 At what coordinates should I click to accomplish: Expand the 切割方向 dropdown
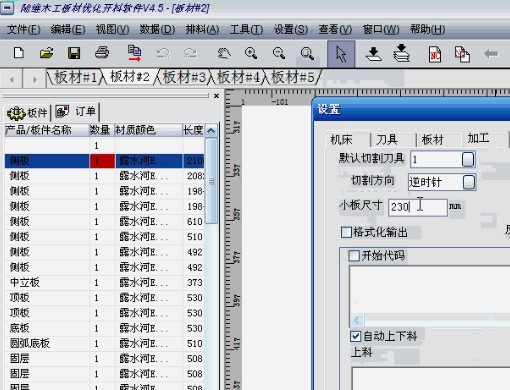(469, 182)
